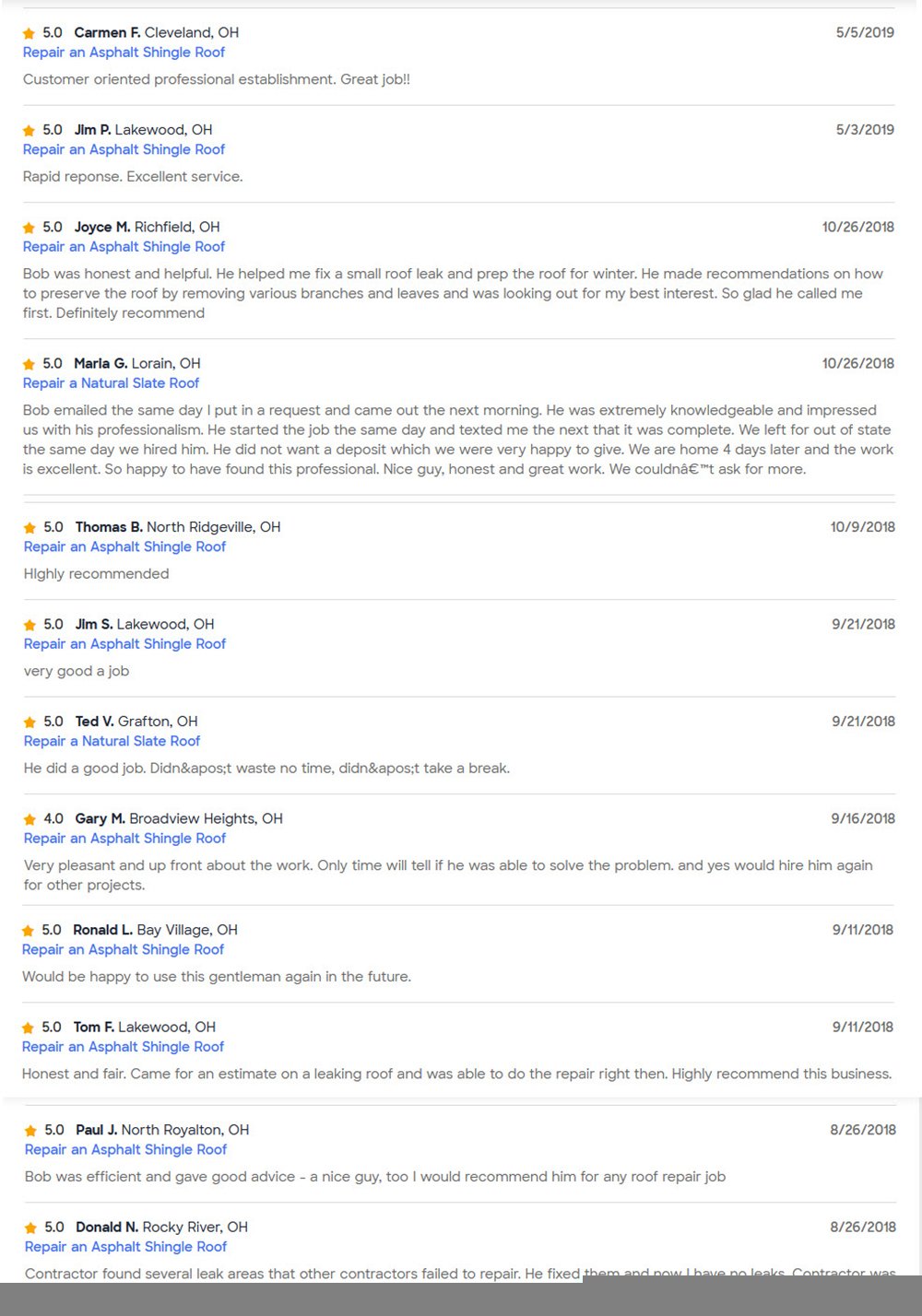922x1316 pixels.
Task: Click the star icon on Maria G.'s review
Action: (x=29, y=364)
